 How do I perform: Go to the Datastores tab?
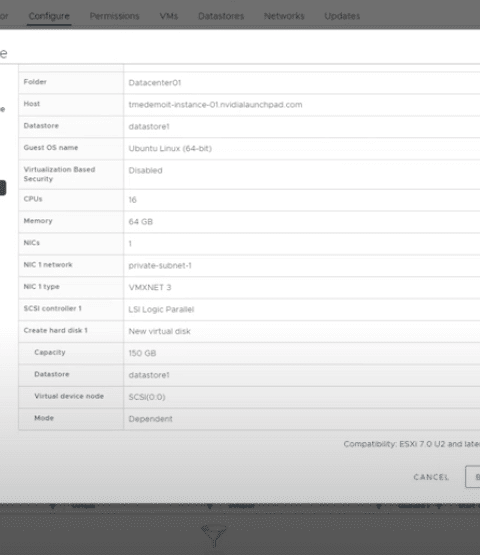point(221,16)
